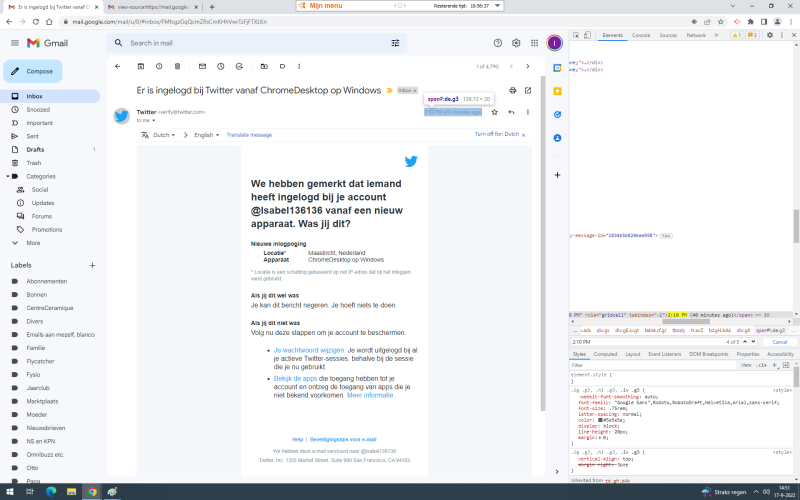Click the Gmail search options slider icon
The image size is (800, 500).
[x=395, y=43]
